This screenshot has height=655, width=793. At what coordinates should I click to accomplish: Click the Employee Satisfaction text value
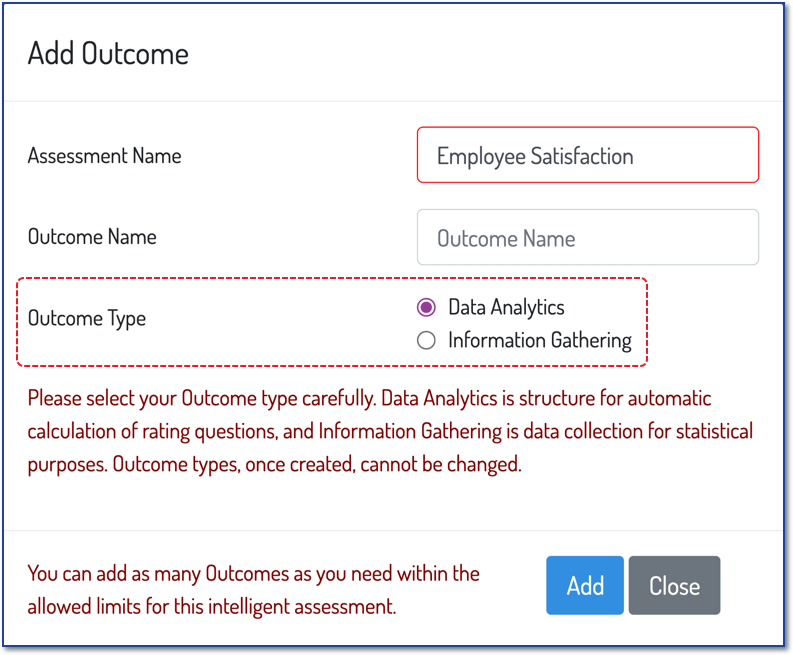535,156
